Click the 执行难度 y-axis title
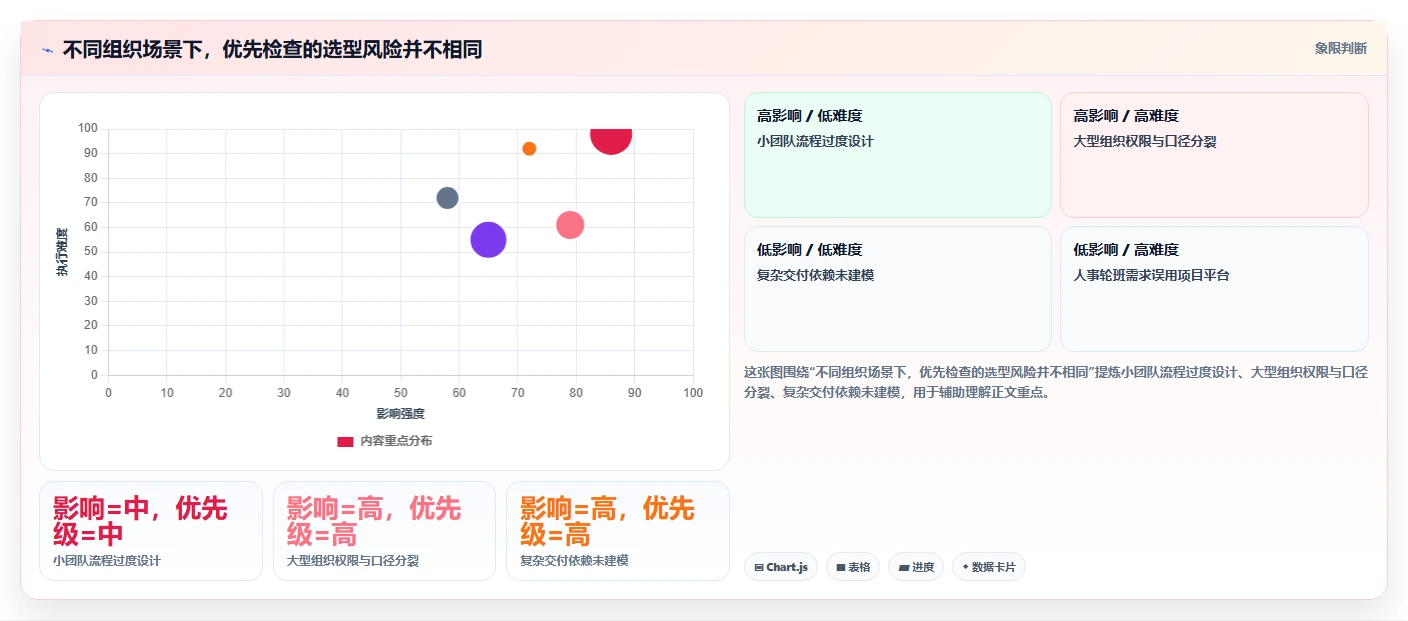This screenshot has width=1408, height=621. [x=62, y=252]
